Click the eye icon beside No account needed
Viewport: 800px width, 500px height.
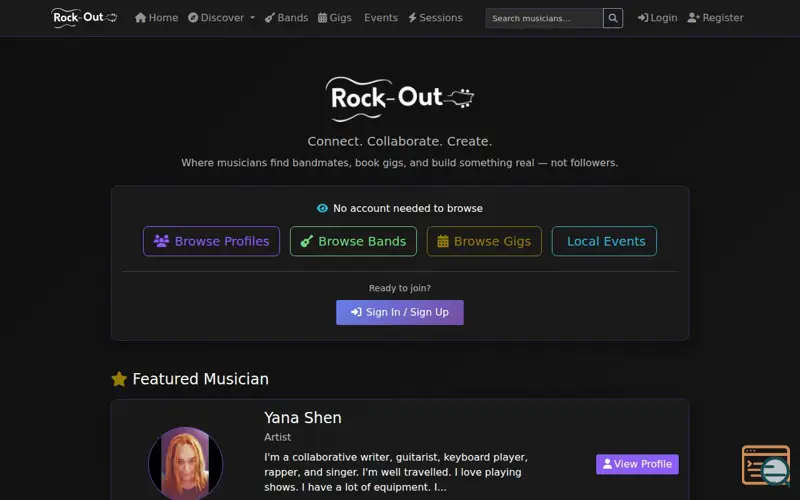coord(322,208)
